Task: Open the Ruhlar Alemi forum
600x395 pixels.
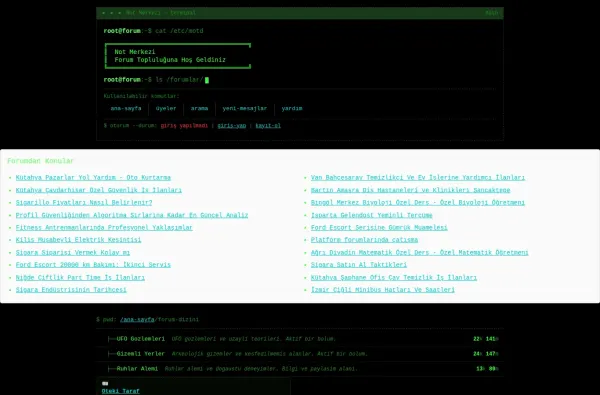Action: coord(137,369)
